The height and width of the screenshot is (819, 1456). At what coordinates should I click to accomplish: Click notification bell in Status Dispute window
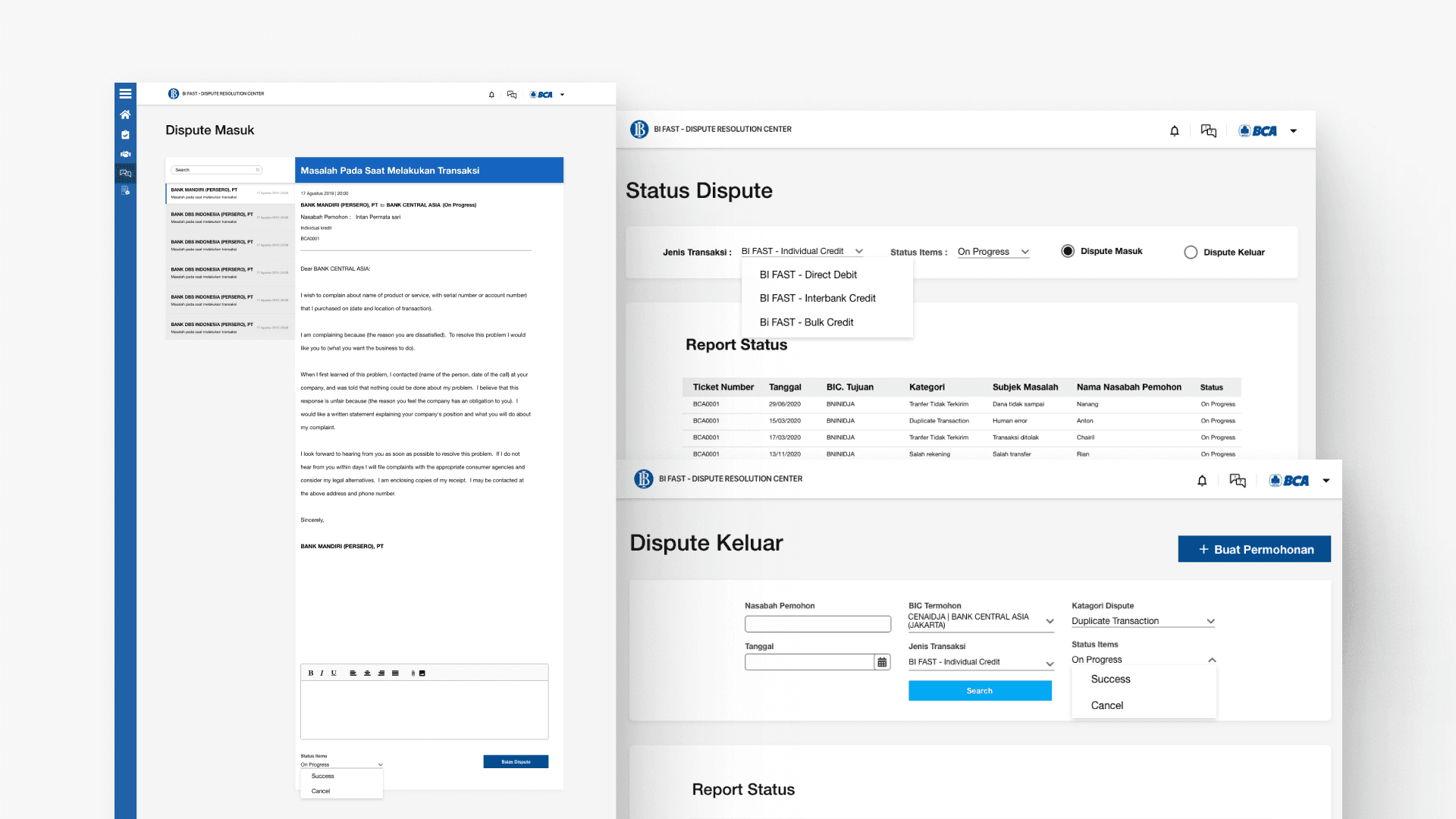[x=1175, y=131]
